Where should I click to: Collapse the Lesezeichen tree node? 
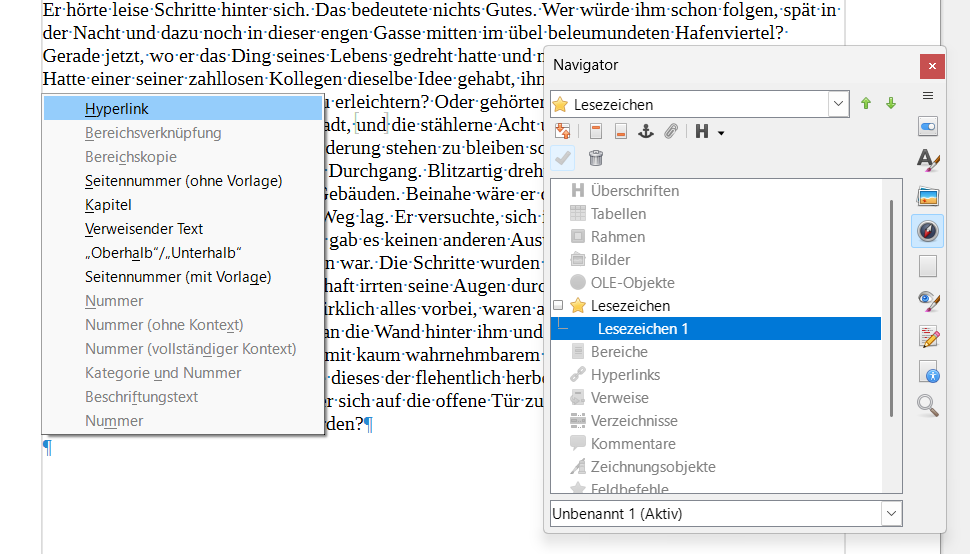pos(558,306)
